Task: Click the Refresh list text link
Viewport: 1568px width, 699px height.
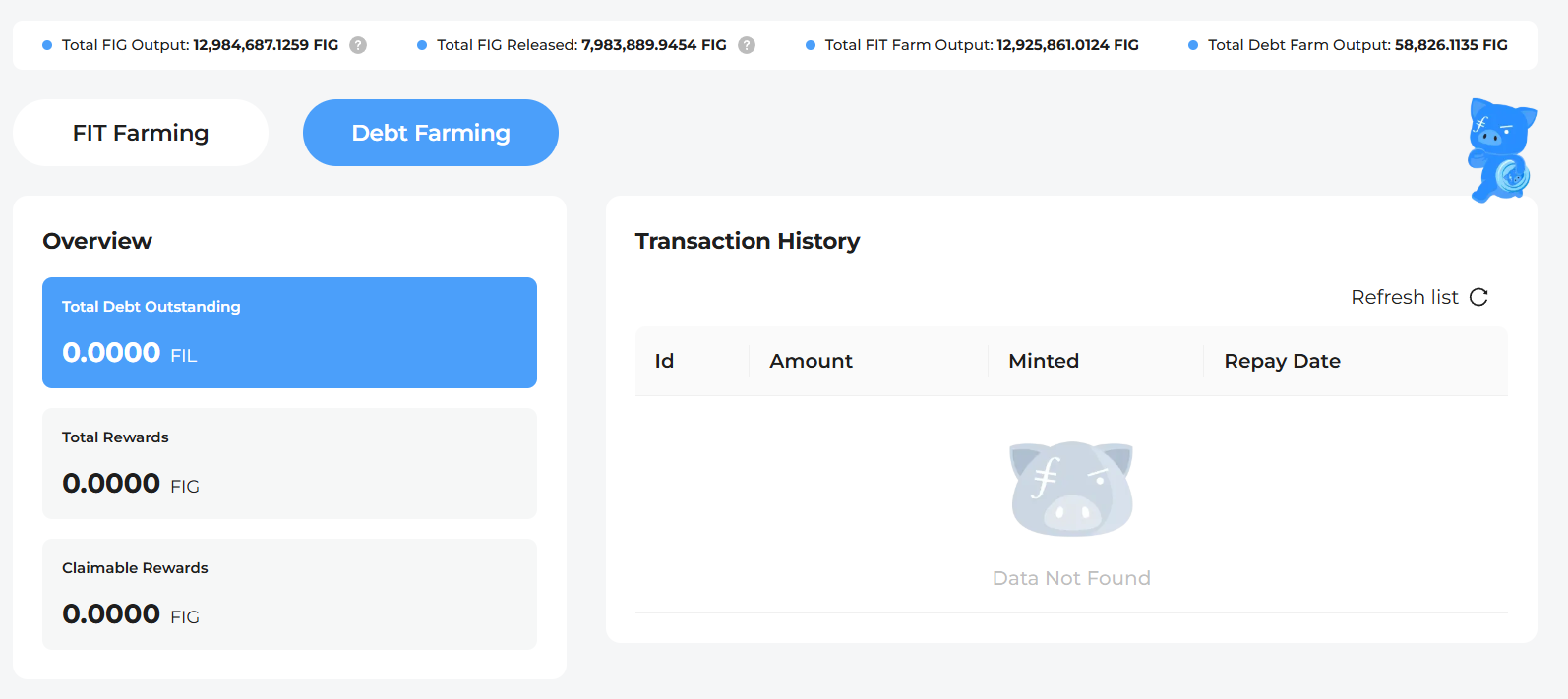Action: [1404, 297]
